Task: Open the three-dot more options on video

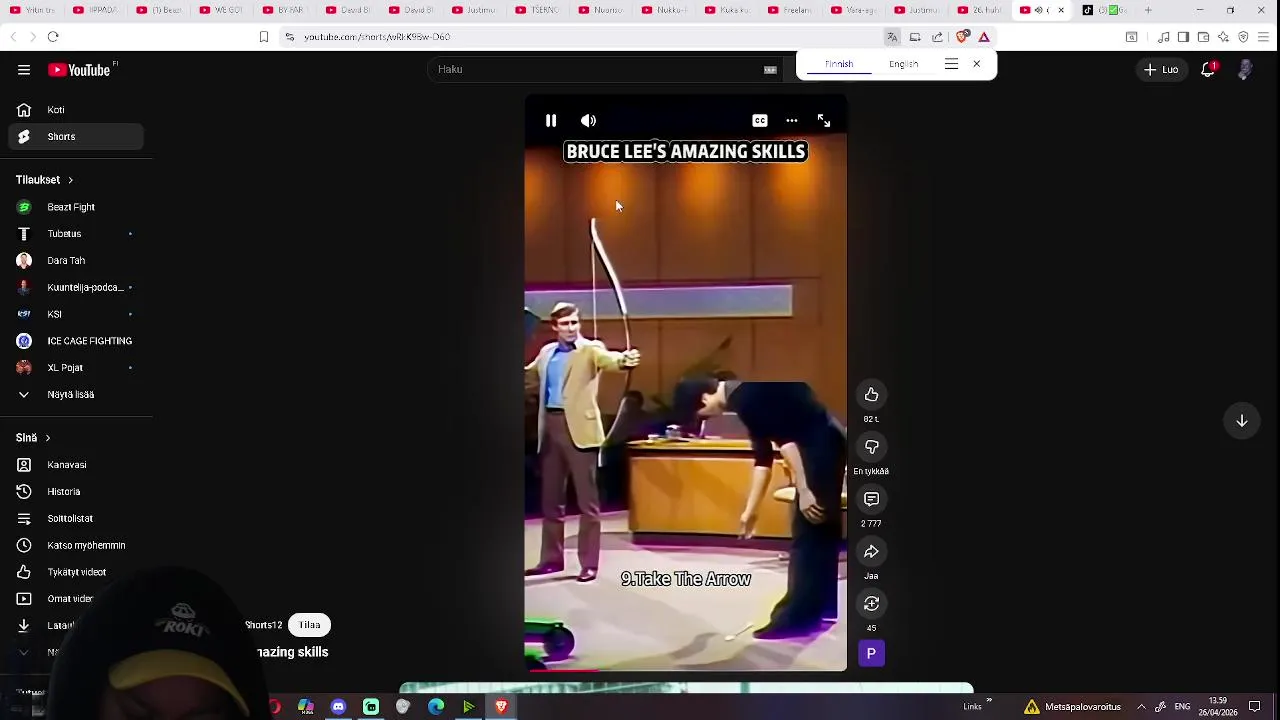Action: click(x=792, y=120)
